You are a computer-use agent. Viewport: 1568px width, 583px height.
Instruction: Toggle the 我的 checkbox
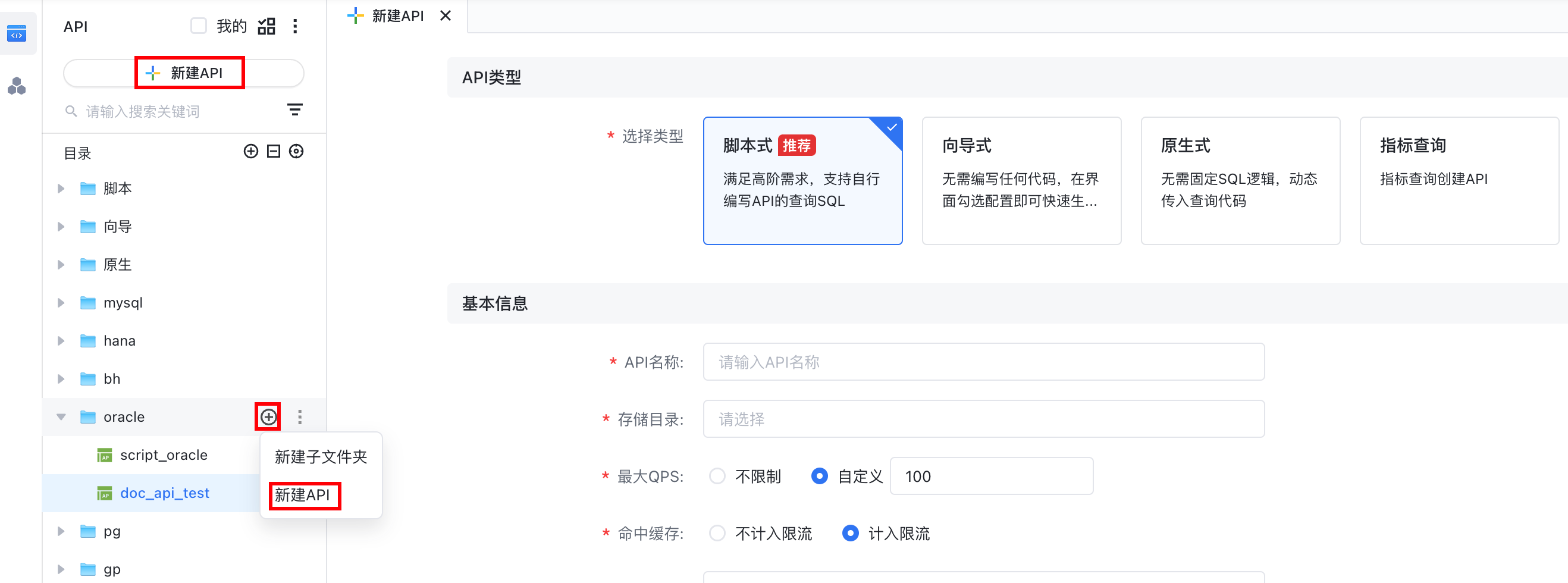199,26
